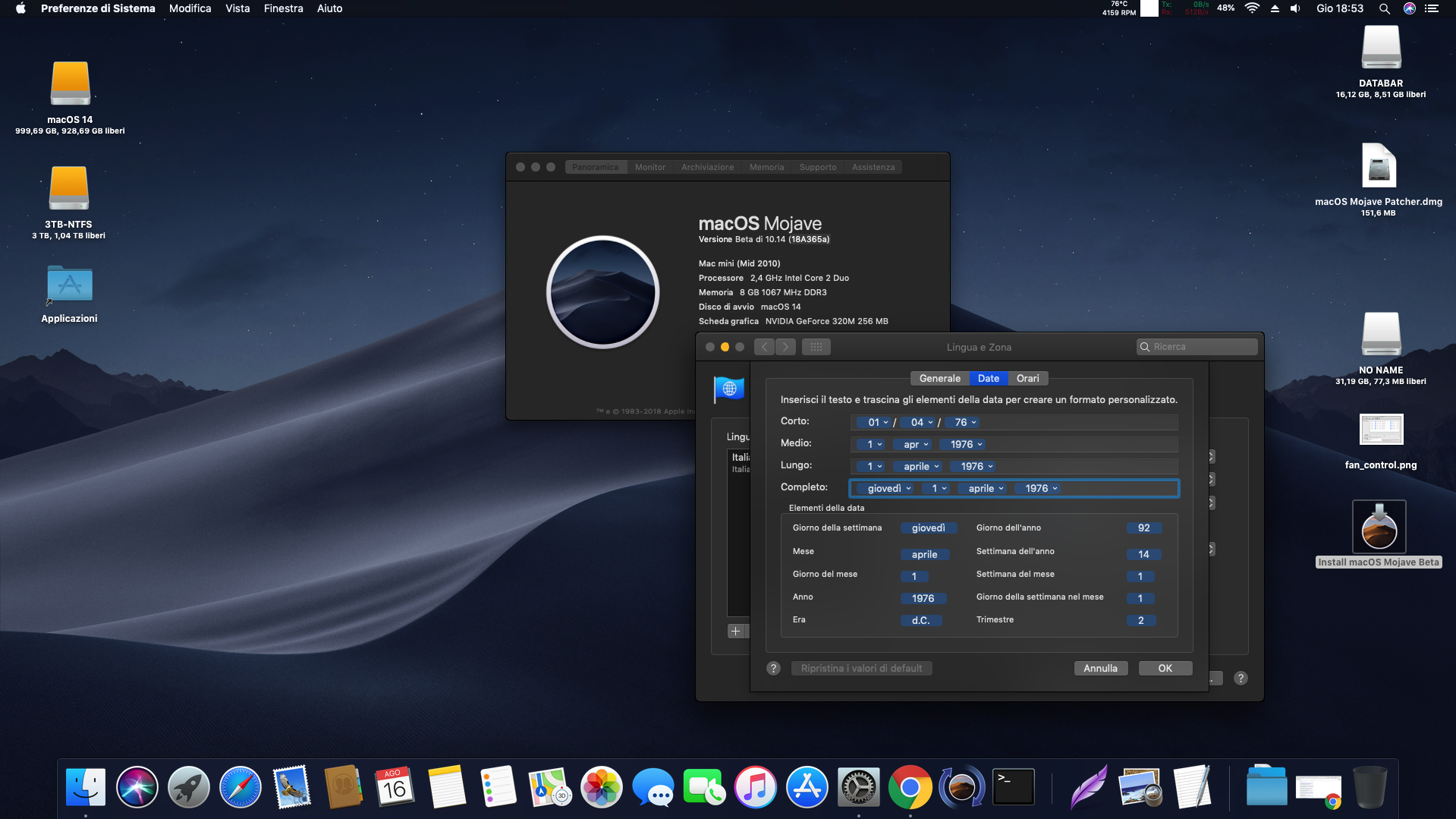
Task: Switch to the Generale tab
Action: point(939,378)
